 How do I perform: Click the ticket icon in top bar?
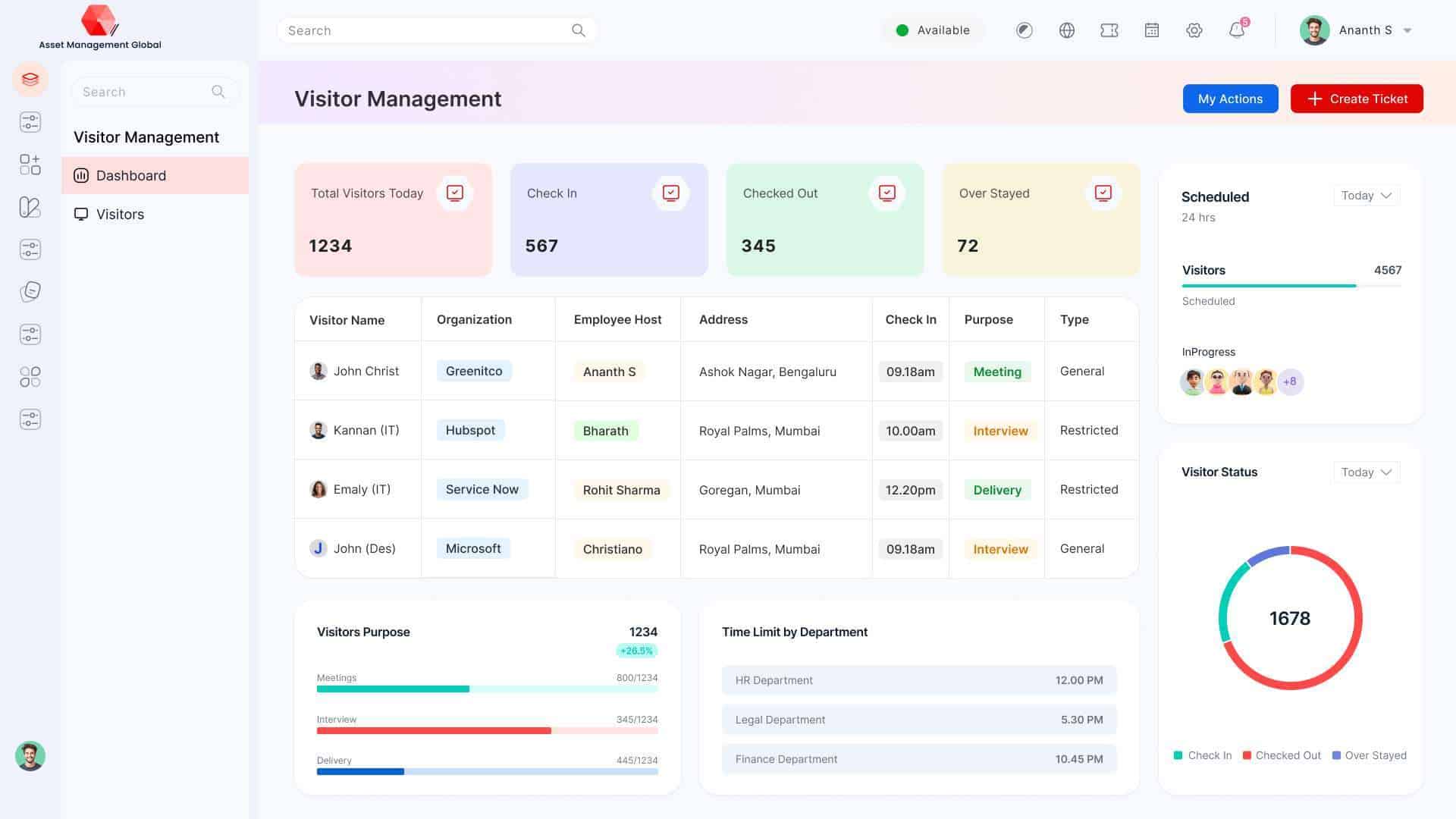click(x=1109, y=30)
